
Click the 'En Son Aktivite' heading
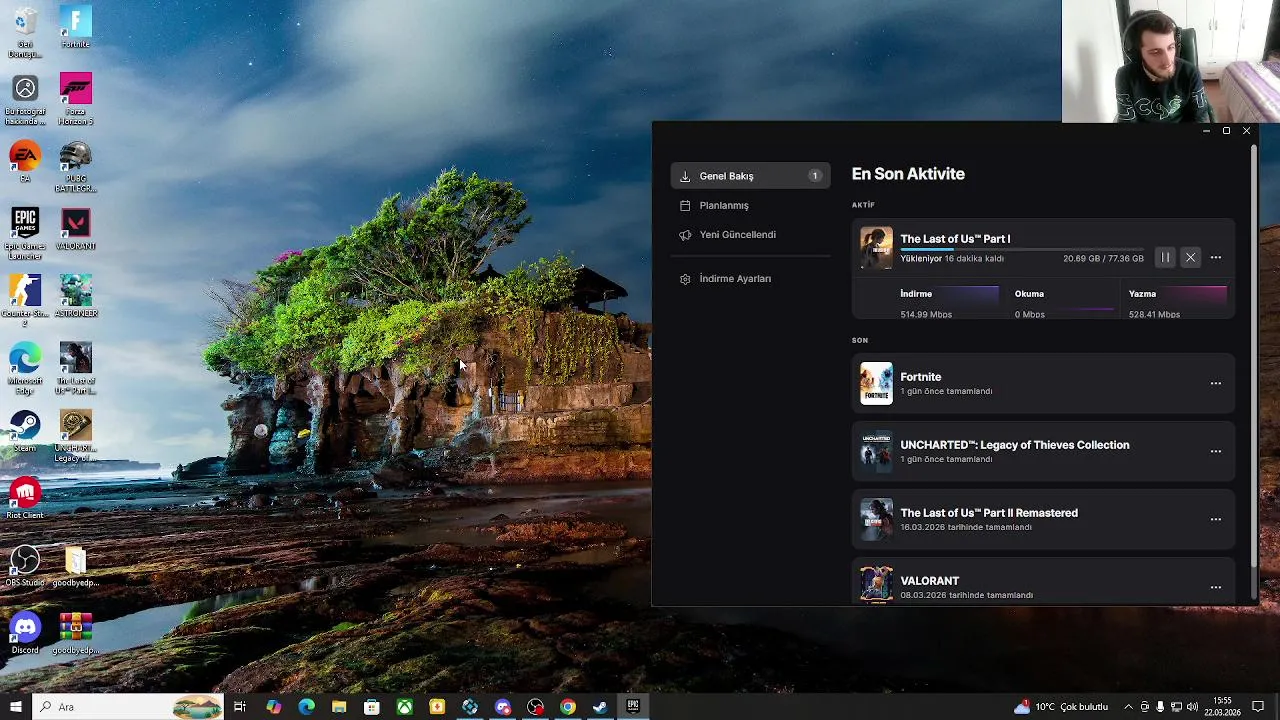pos(908,174)
